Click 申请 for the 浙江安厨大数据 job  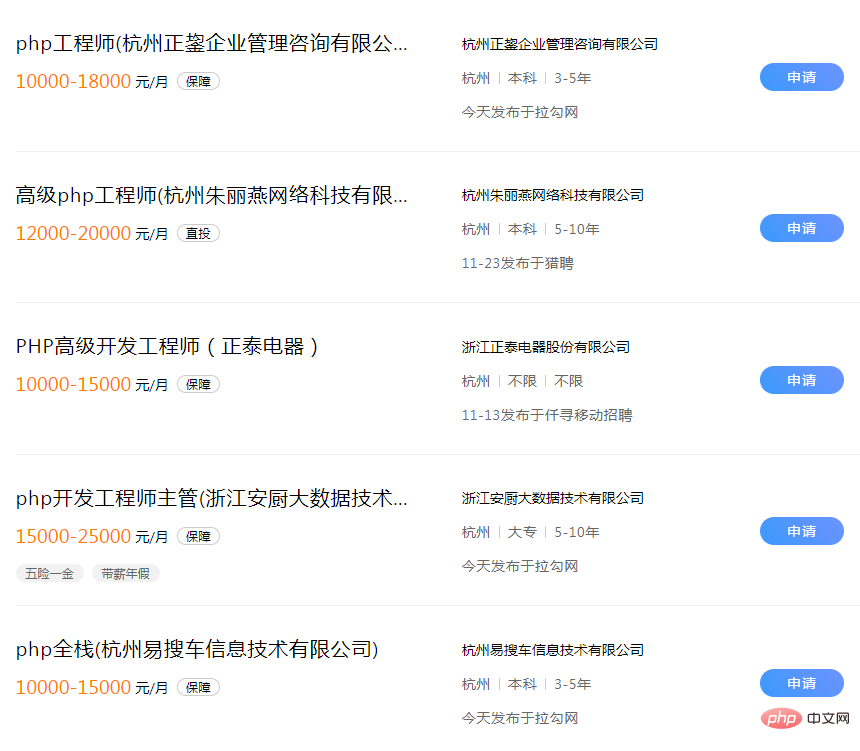click(x=801, y=531)
